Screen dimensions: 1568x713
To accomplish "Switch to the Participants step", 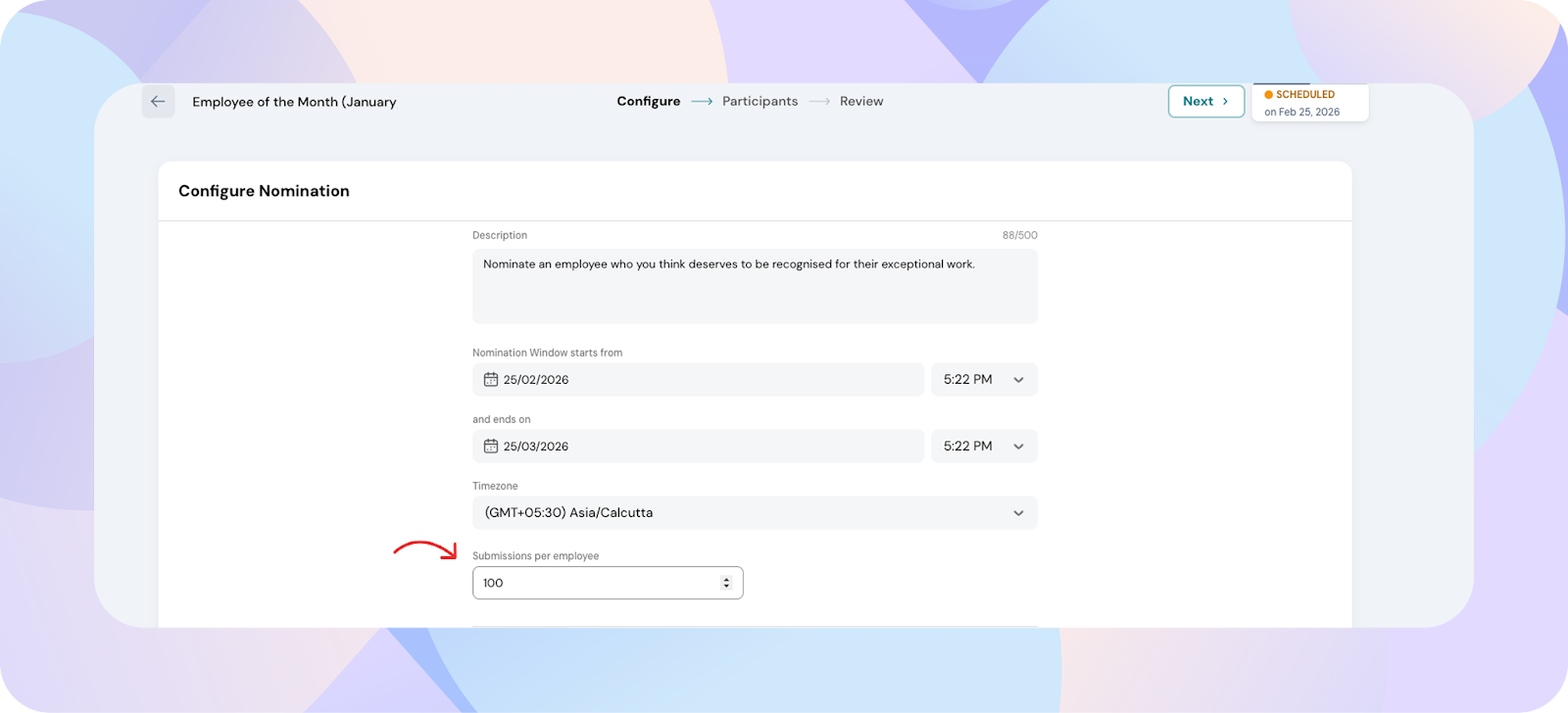I will coord(759,102).
